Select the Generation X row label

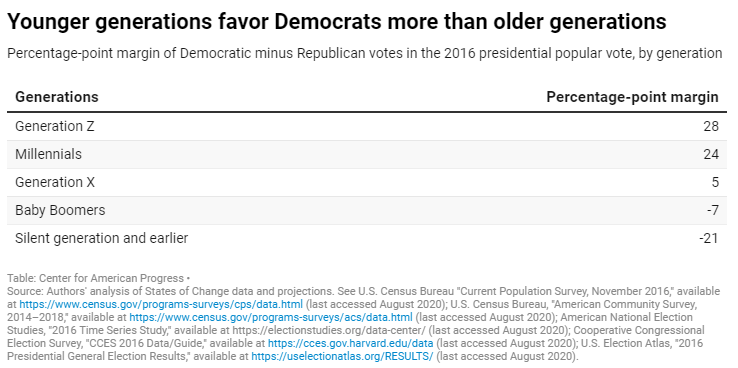[55, 182]
